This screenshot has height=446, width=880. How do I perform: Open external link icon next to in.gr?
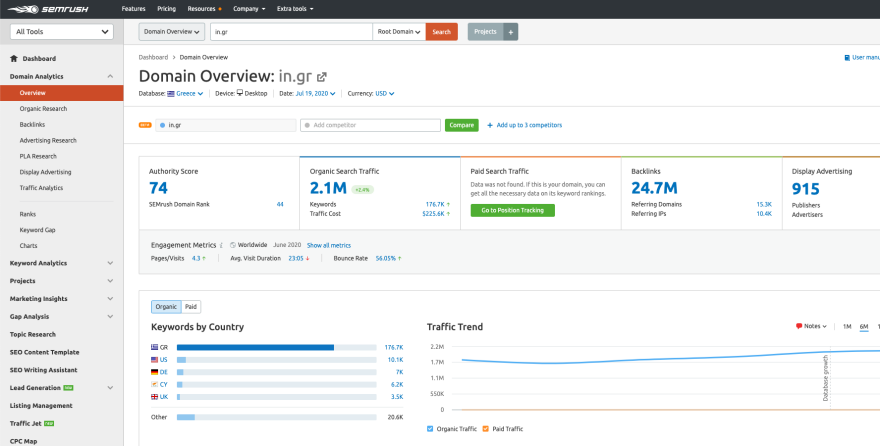pyautogui.click(x=322, y=76)
